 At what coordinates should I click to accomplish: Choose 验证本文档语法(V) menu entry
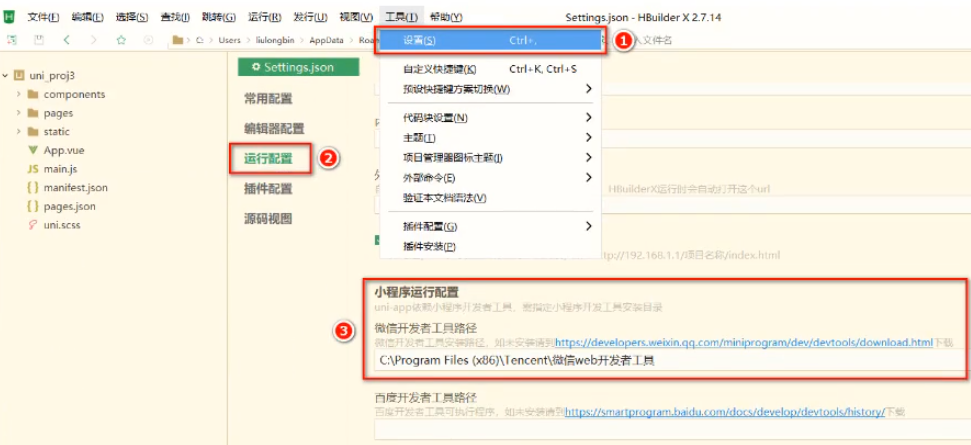[x=490, y=198]
